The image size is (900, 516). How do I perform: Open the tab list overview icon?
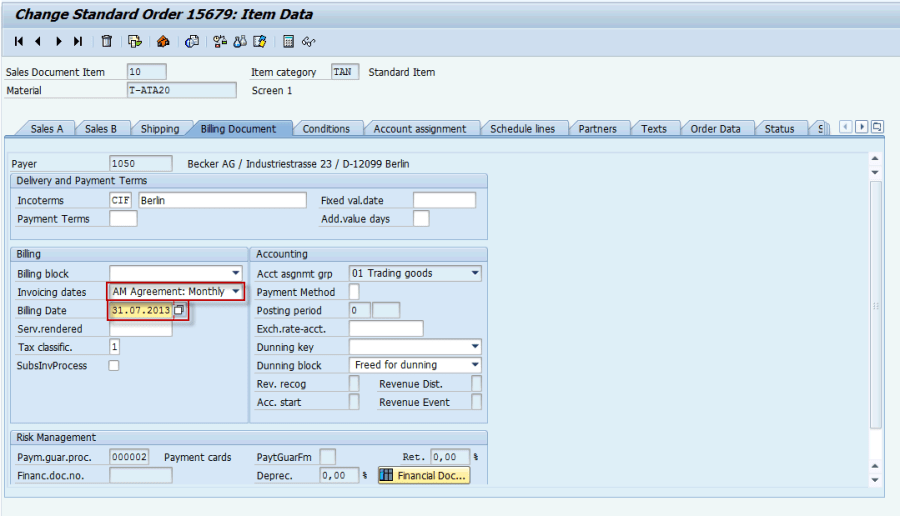click(x=877, y=127)
